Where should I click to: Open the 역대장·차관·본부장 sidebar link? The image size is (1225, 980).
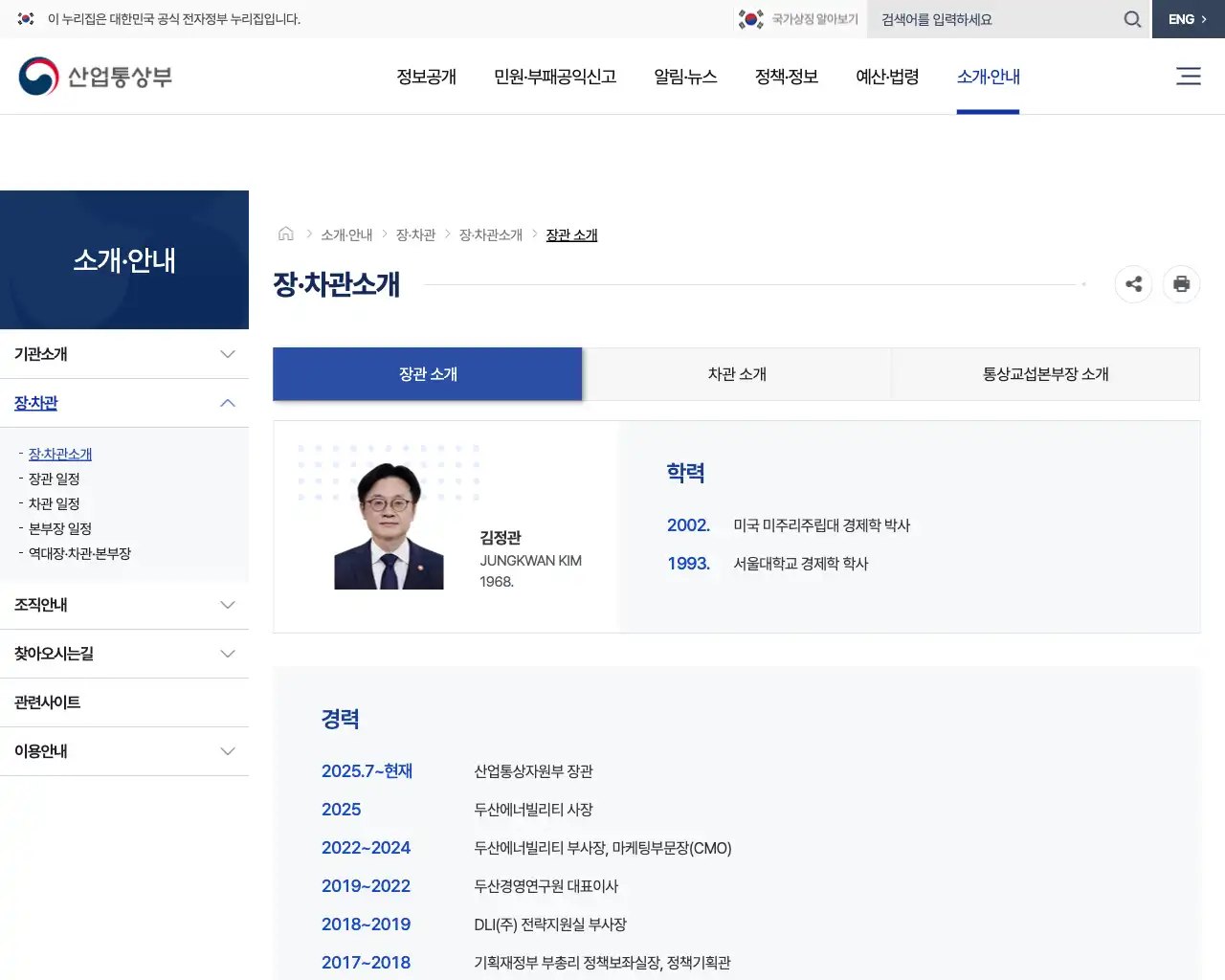click(x=79, y=553)
